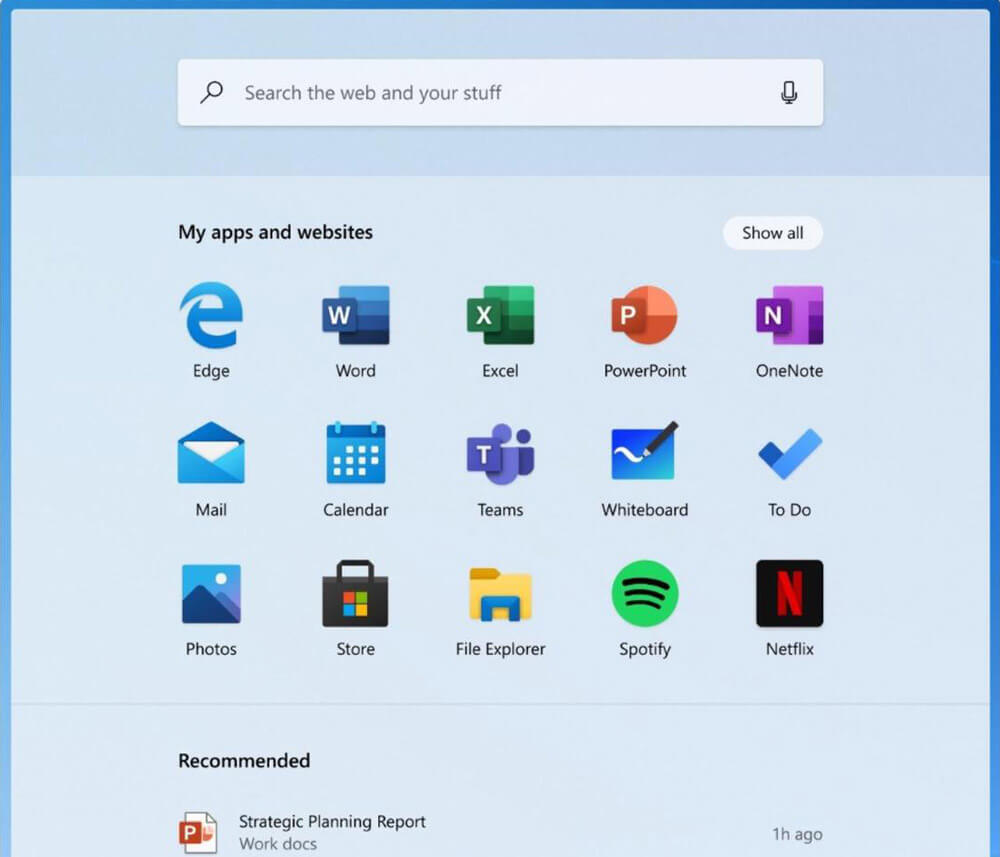Launch Word from the apps grid
This screenshot has height=857, width=1000.
coord(355,315)
